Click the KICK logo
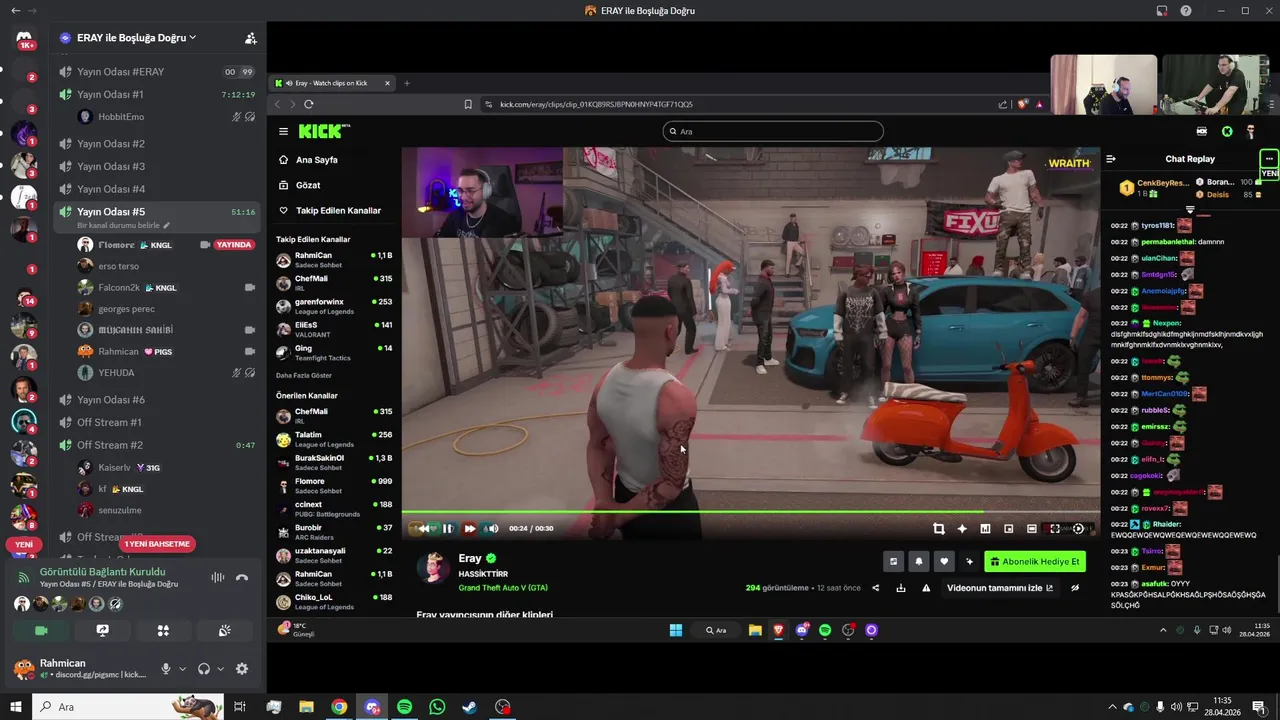1280x720 pixels. click(322, 131)
